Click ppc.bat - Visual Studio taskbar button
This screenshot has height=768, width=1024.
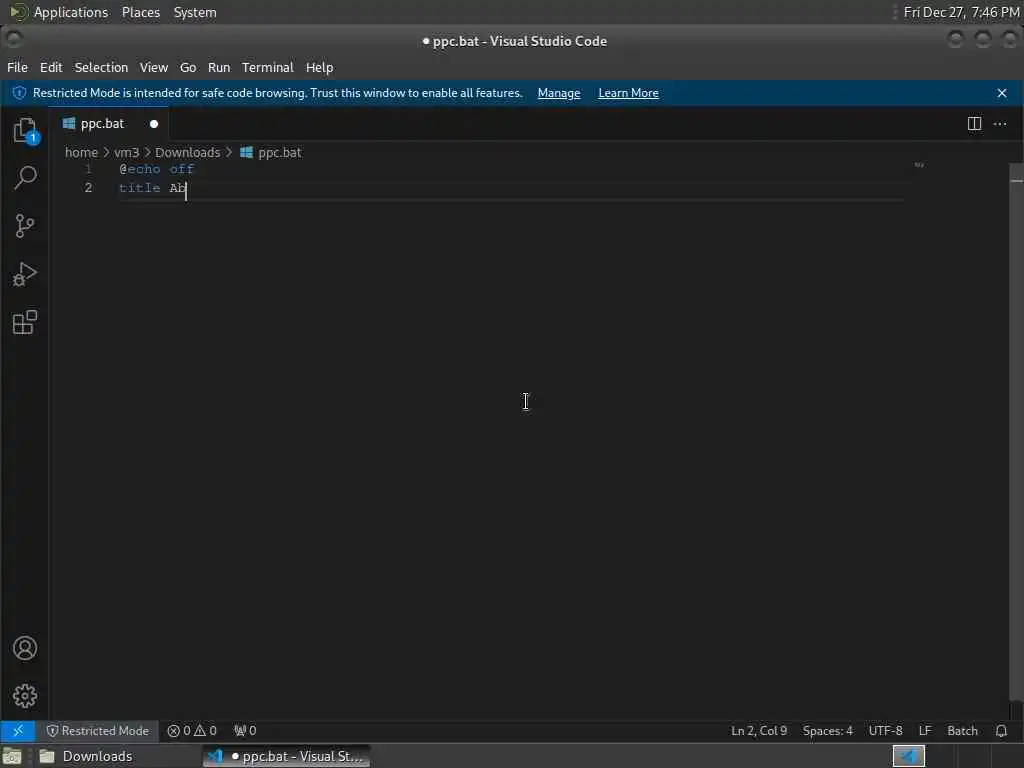(x=286, y=756)
